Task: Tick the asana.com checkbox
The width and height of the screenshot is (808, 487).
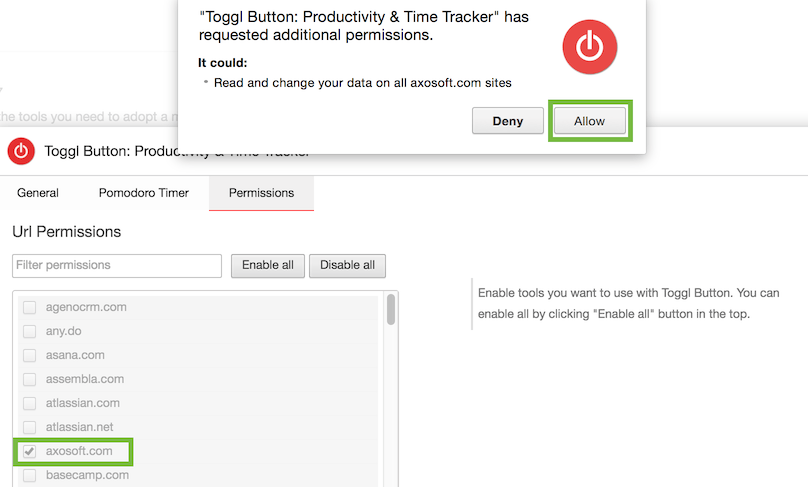Action: (x=29, y=355)
